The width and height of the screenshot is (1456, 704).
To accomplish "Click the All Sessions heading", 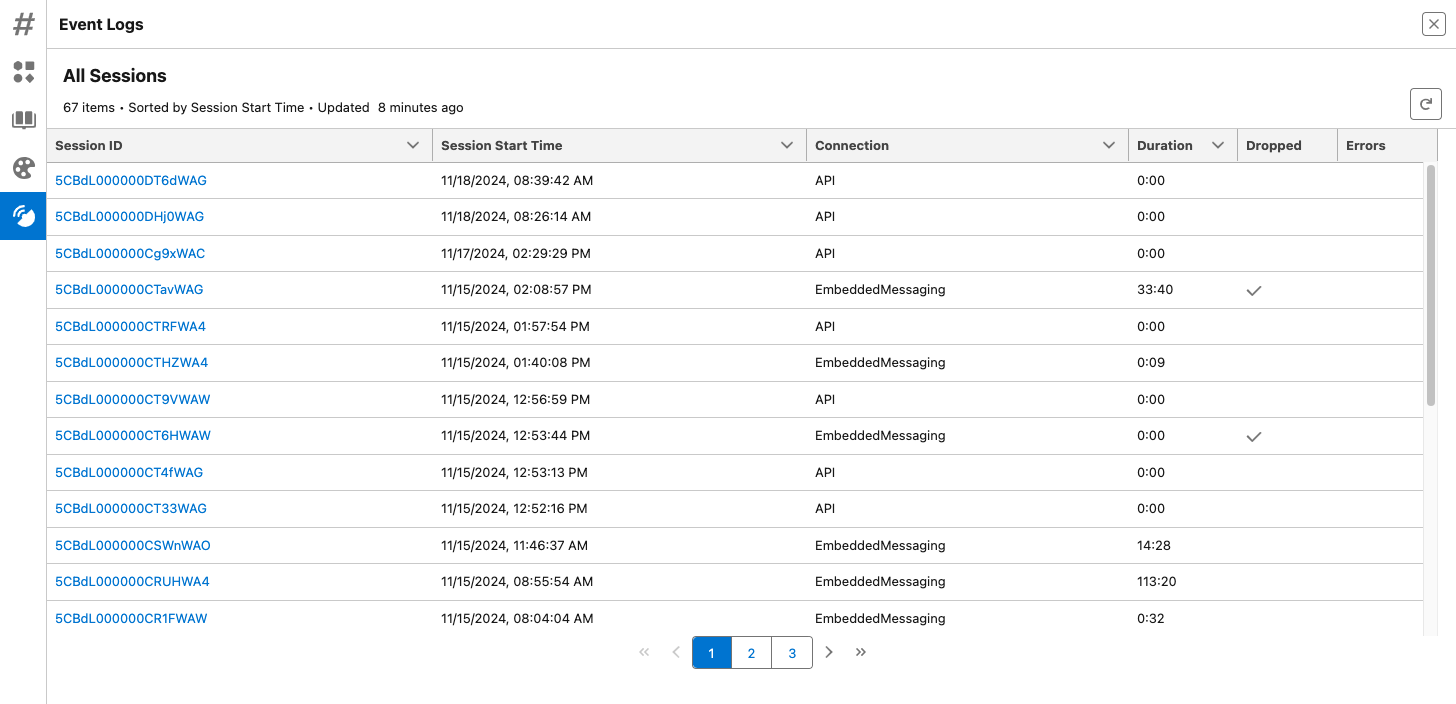I will click(115, 76).
